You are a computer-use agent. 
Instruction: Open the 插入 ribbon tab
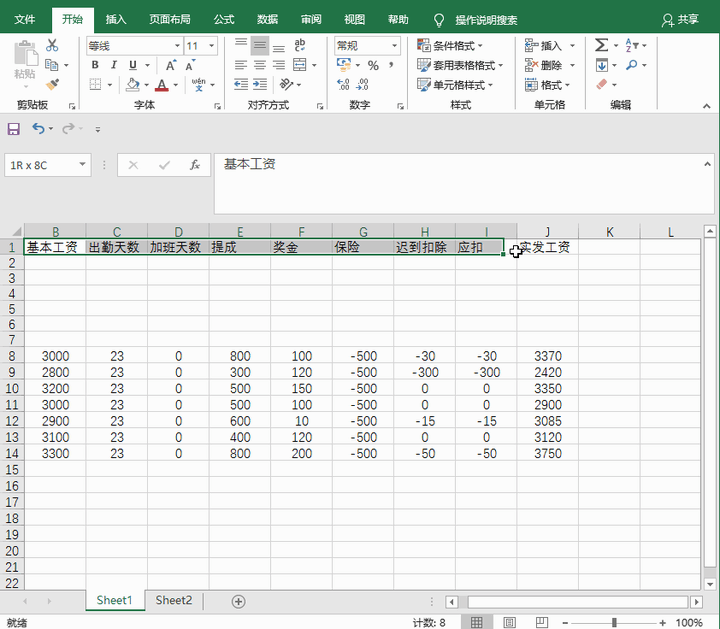tap(116, 19)
